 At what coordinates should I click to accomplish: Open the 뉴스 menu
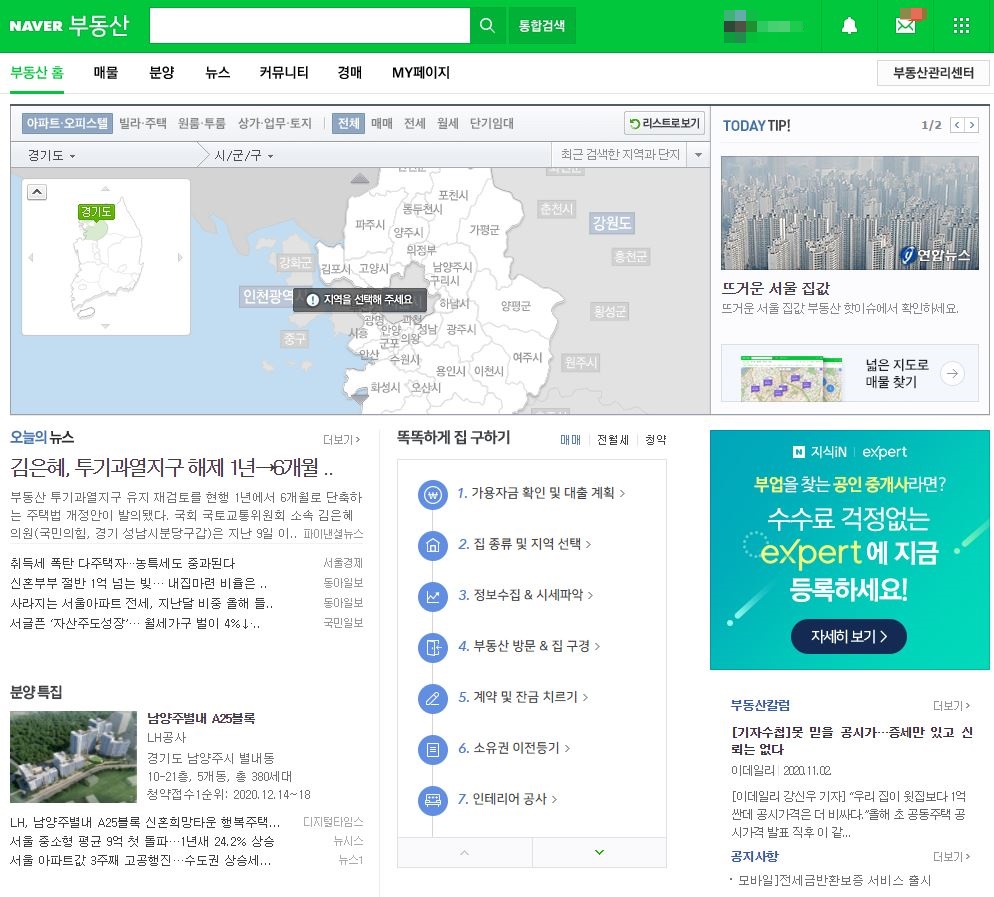(217, 72)
